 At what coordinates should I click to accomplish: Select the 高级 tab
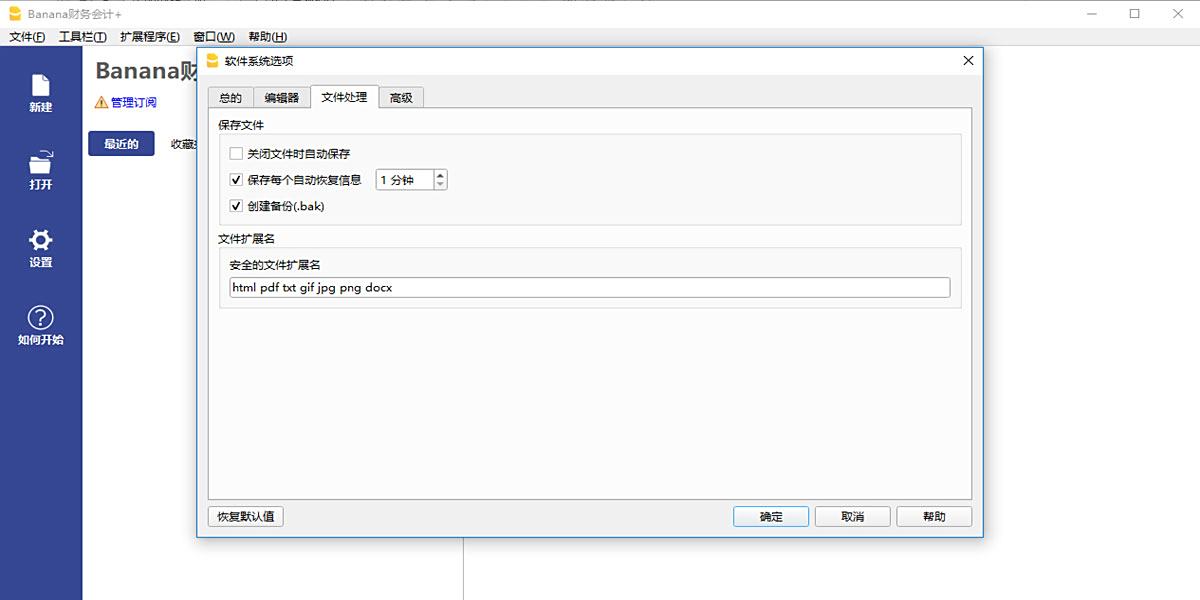(x=401, y=97)
